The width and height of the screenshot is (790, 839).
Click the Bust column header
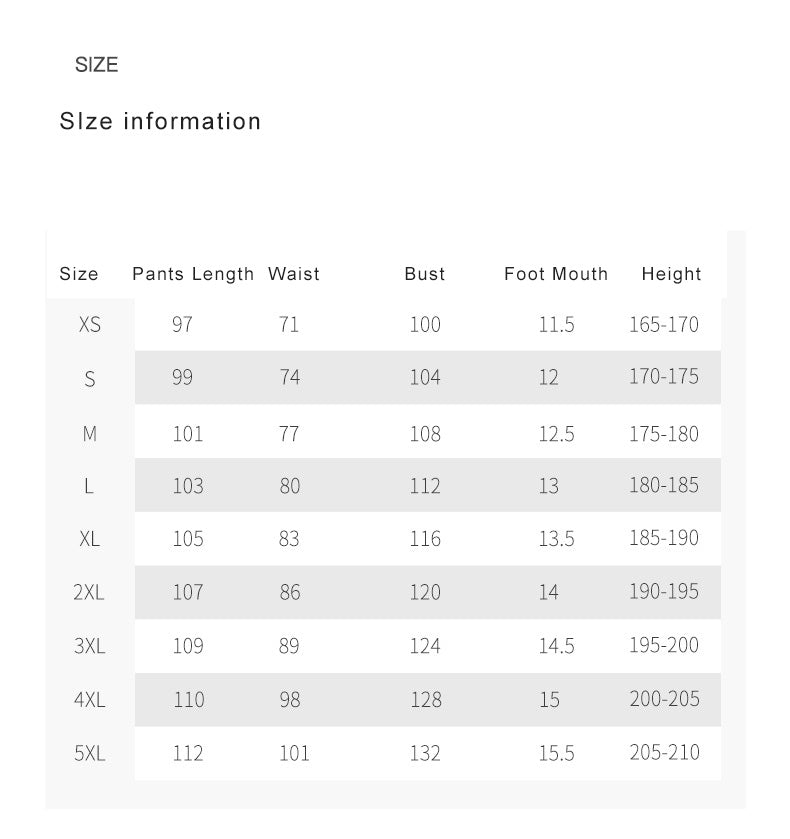pos(425,274)
